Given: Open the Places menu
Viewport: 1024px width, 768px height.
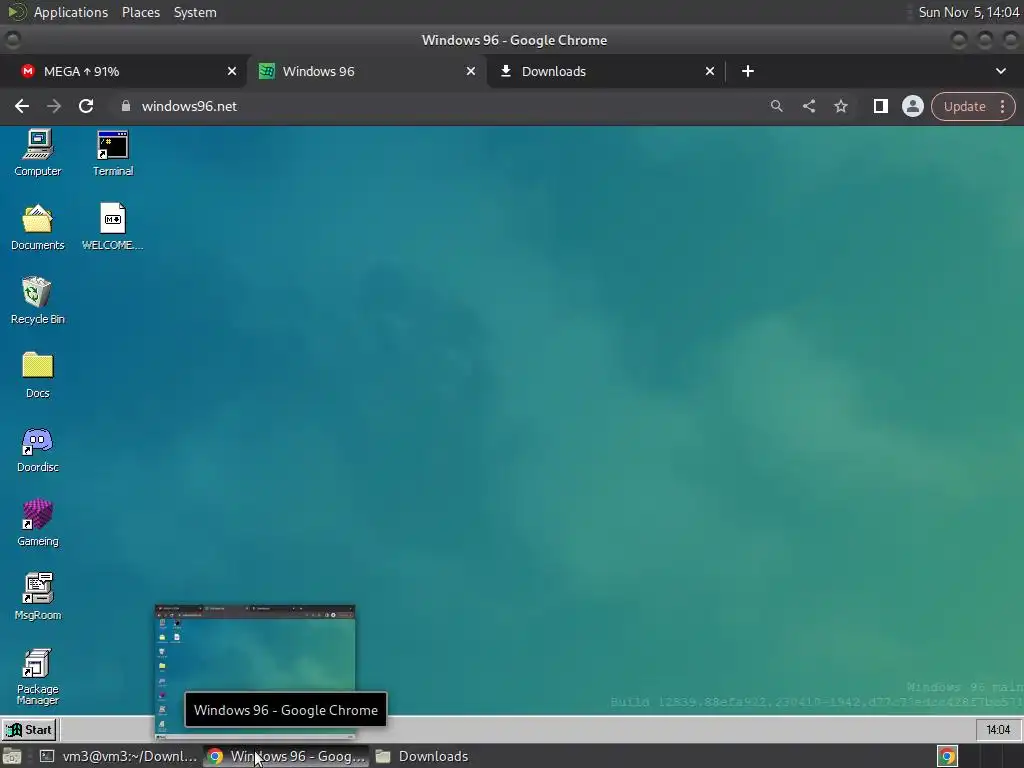Looking at the screenshot, I should [140, 12].
